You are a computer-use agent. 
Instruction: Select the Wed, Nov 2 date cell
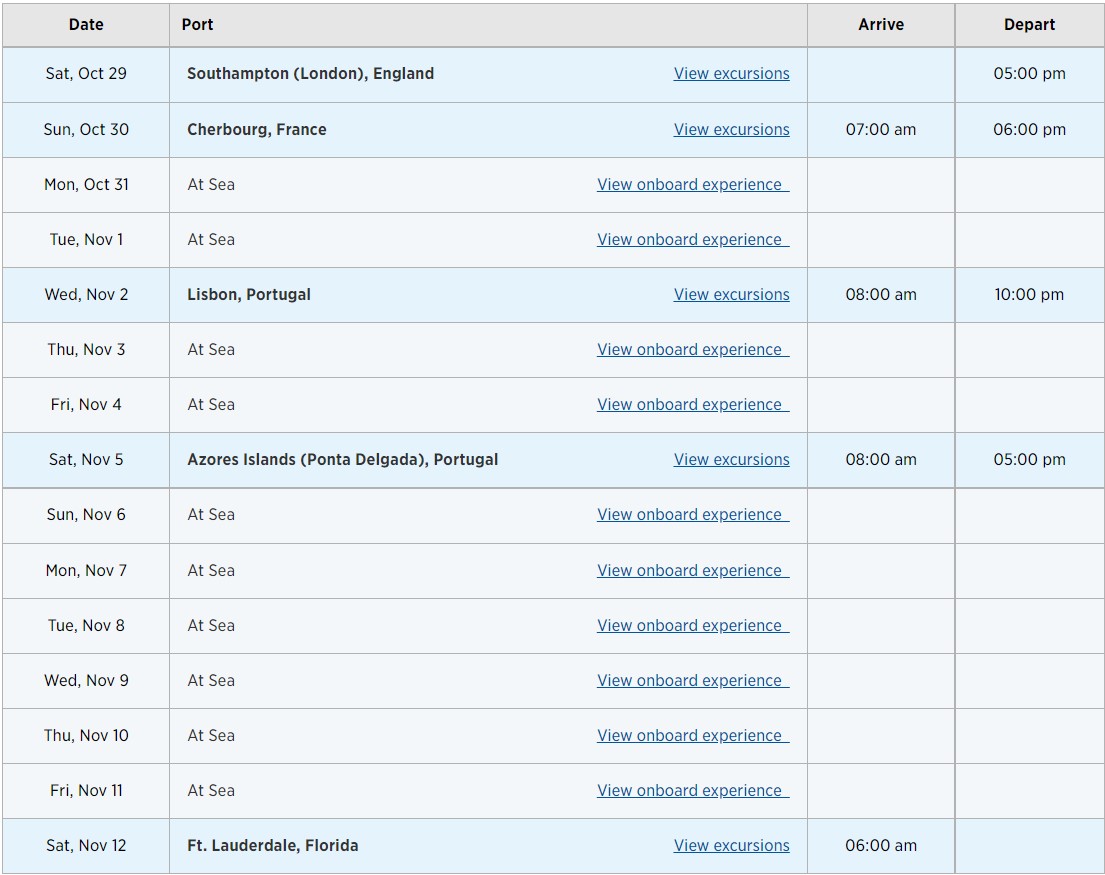click(x=86, y=294)
